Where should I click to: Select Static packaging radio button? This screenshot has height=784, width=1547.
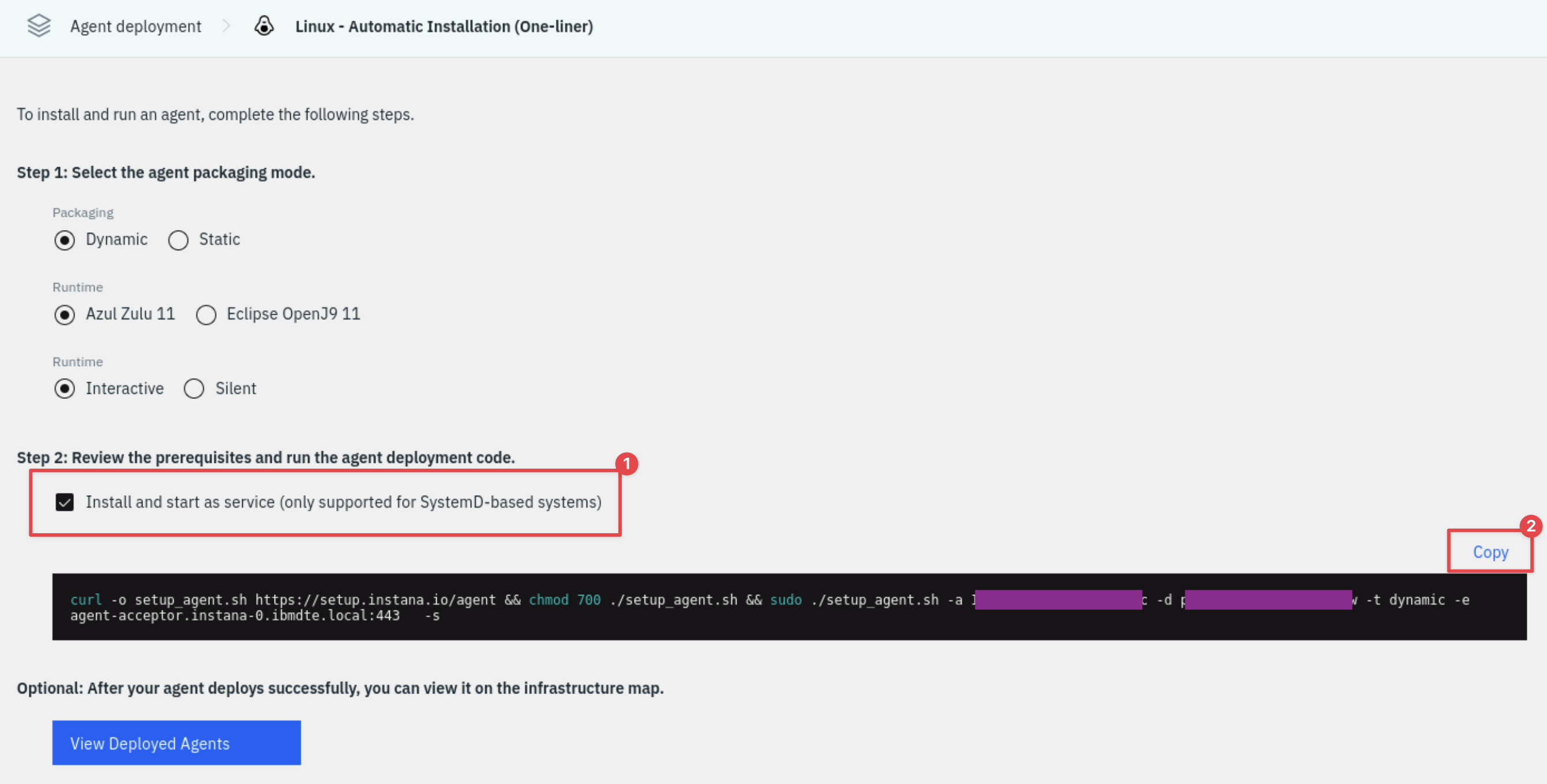point(178,240)
